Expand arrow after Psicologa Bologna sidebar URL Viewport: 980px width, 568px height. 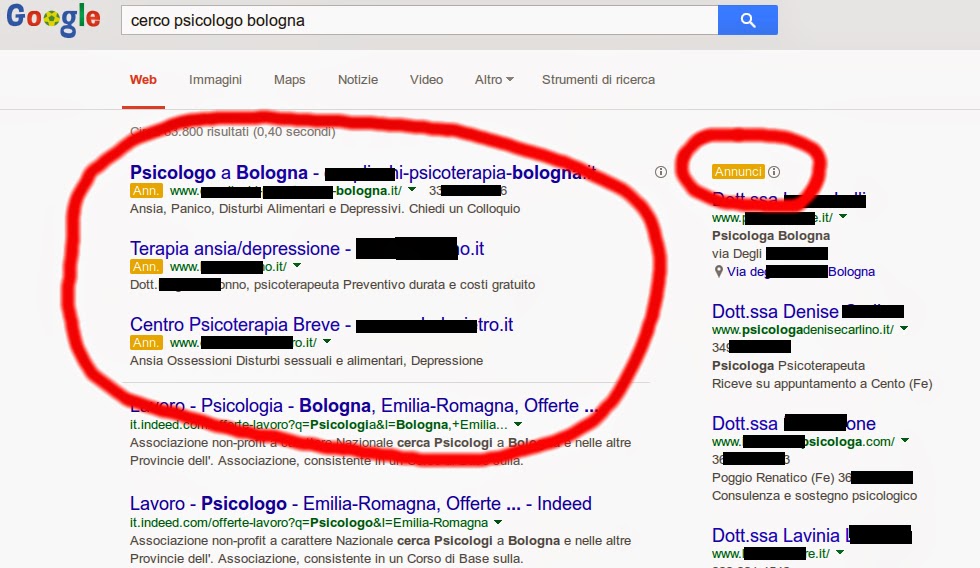[843, 217]
